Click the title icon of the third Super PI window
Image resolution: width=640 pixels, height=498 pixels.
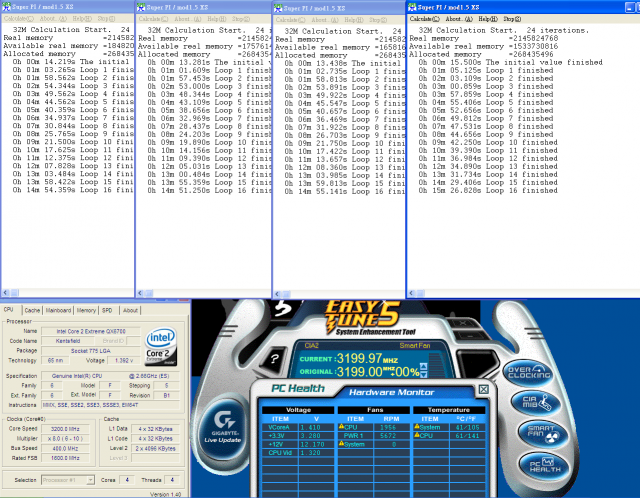[x=278, y=8]
